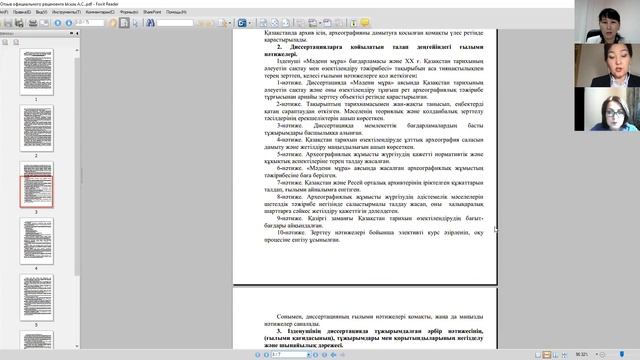Screen dimensions: 640x360
Task: Click the email envelope toolbar icon
Action: 44,23
